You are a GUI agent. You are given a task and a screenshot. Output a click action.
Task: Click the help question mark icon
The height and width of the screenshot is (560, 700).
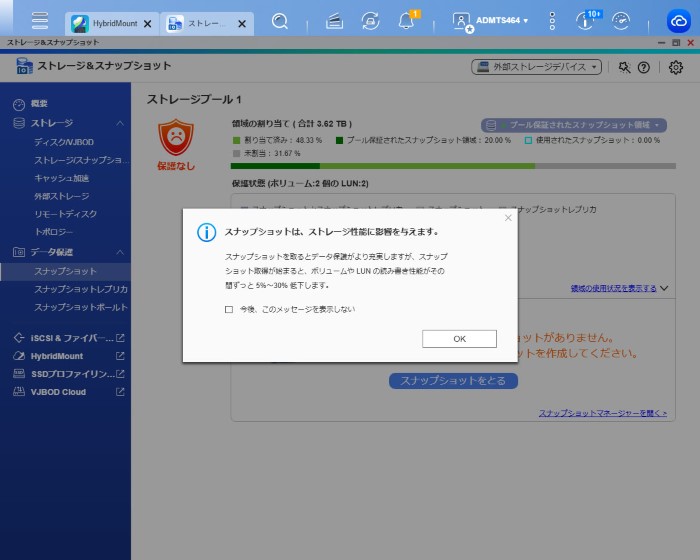coord(644,67)
